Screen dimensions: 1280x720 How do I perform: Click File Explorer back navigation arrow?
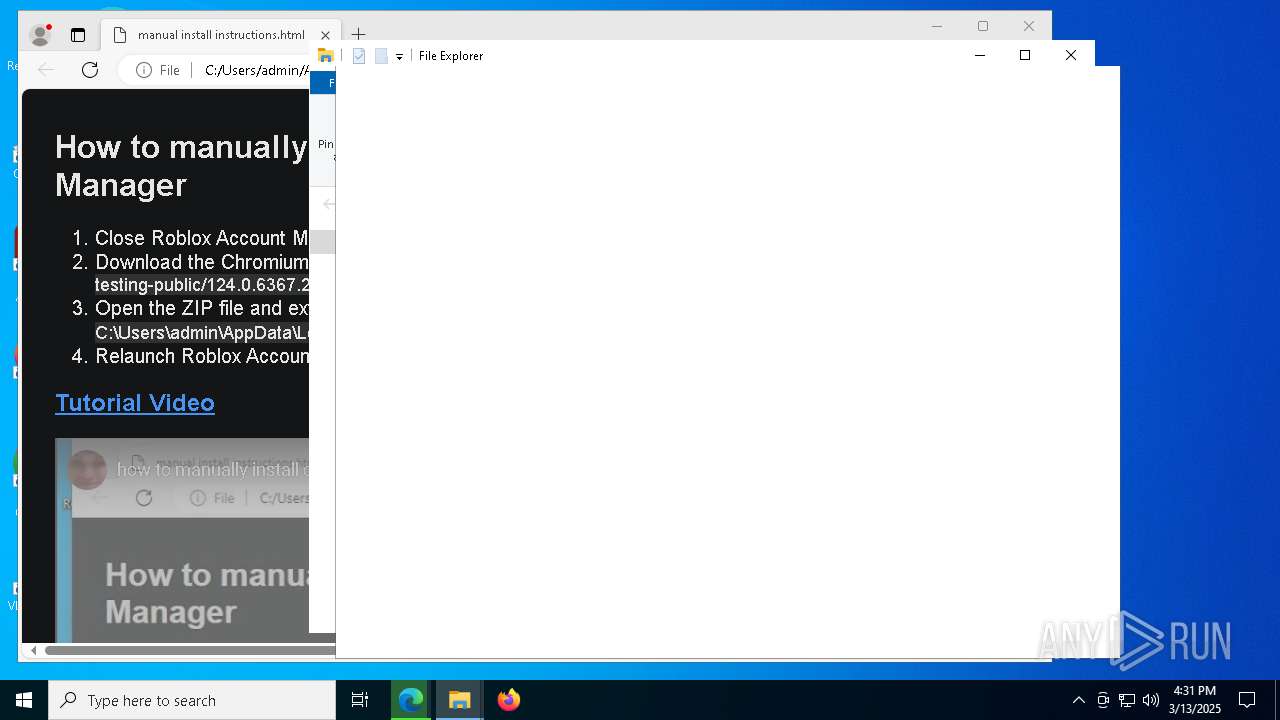tap(329, 204)
